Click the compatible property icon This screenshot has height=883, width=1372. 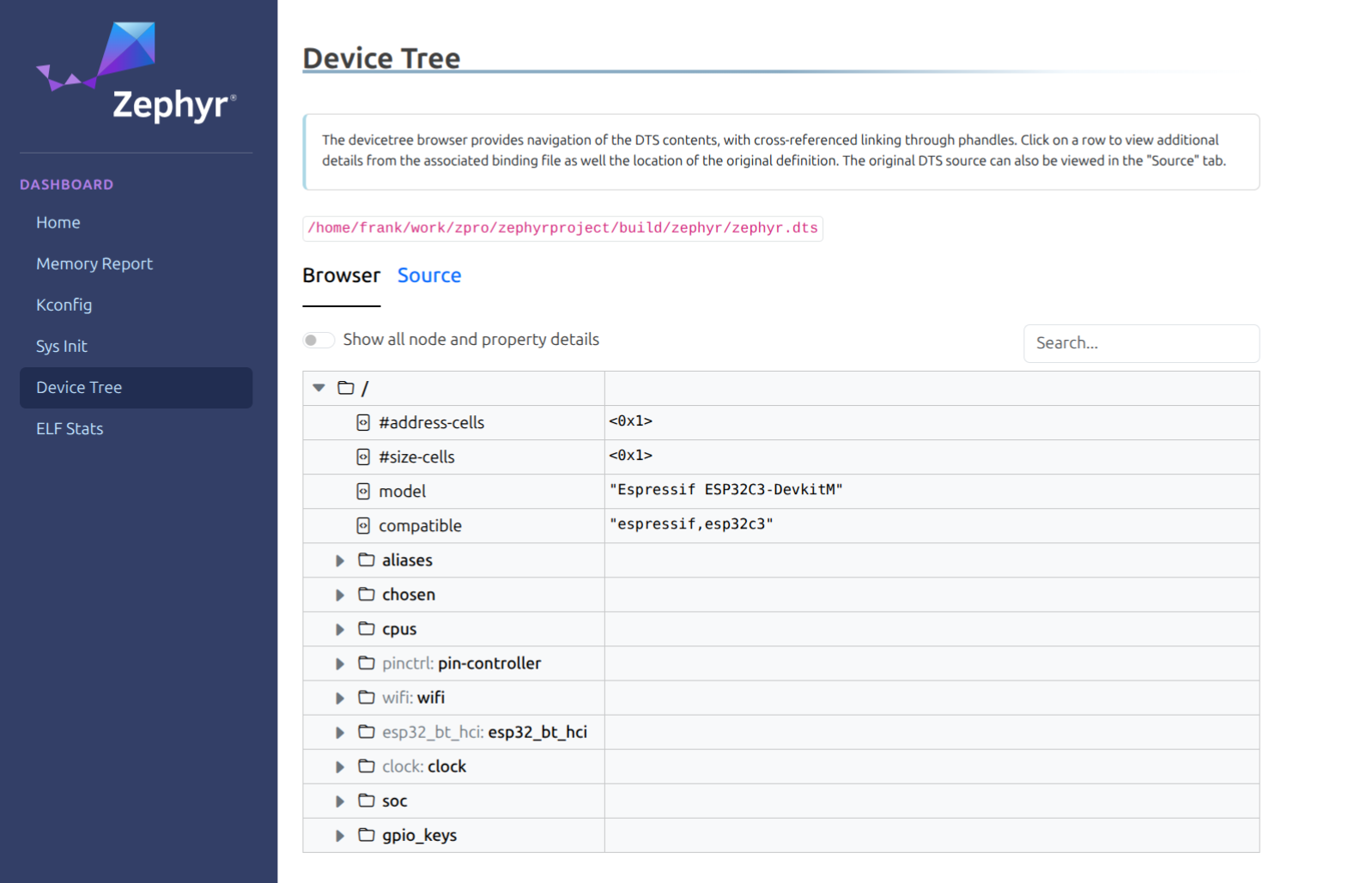[363, 525]
